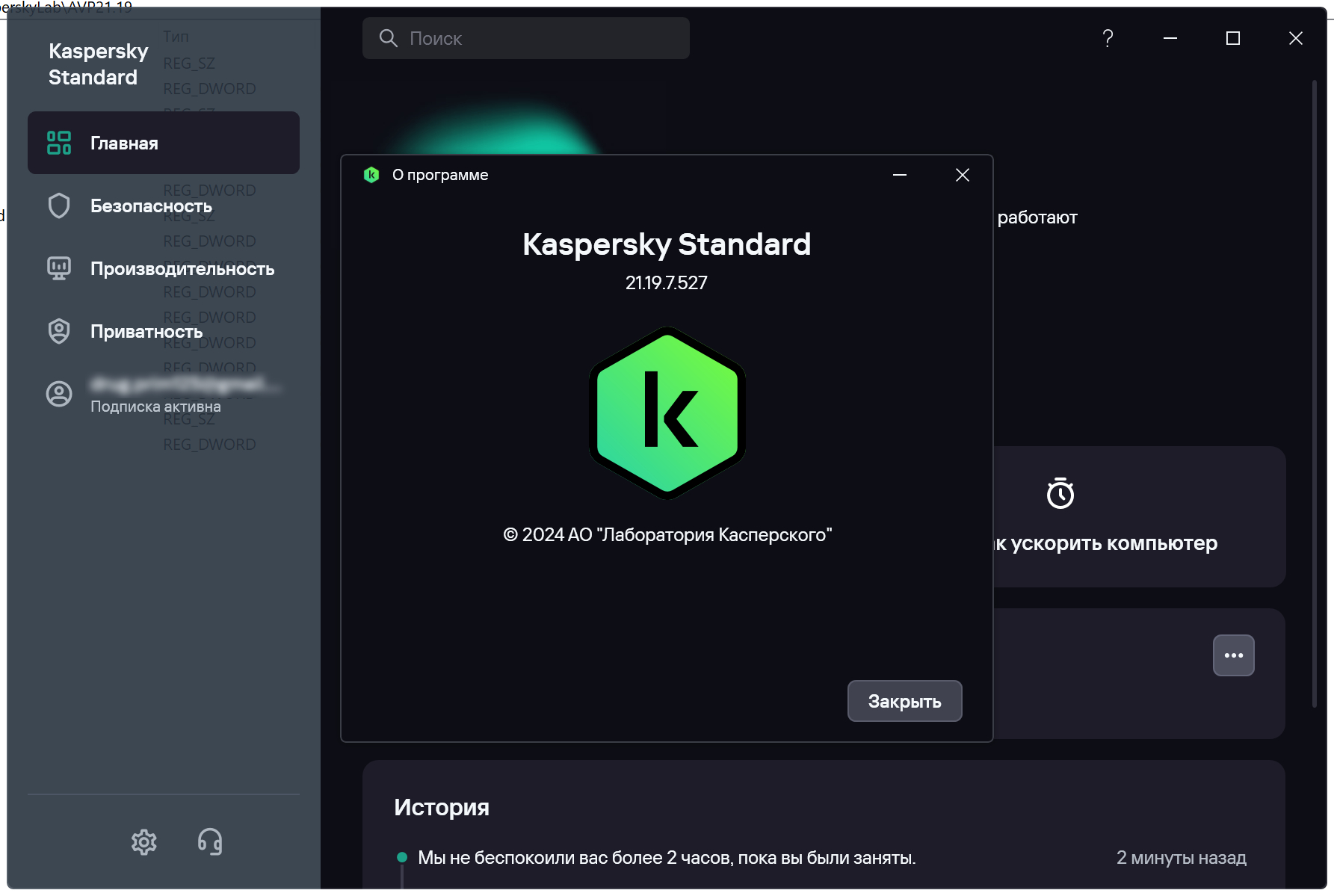The height and width of the screenshot is (896, 1334).
Task: Click the magnifying glass search icon
Action: 388,38
